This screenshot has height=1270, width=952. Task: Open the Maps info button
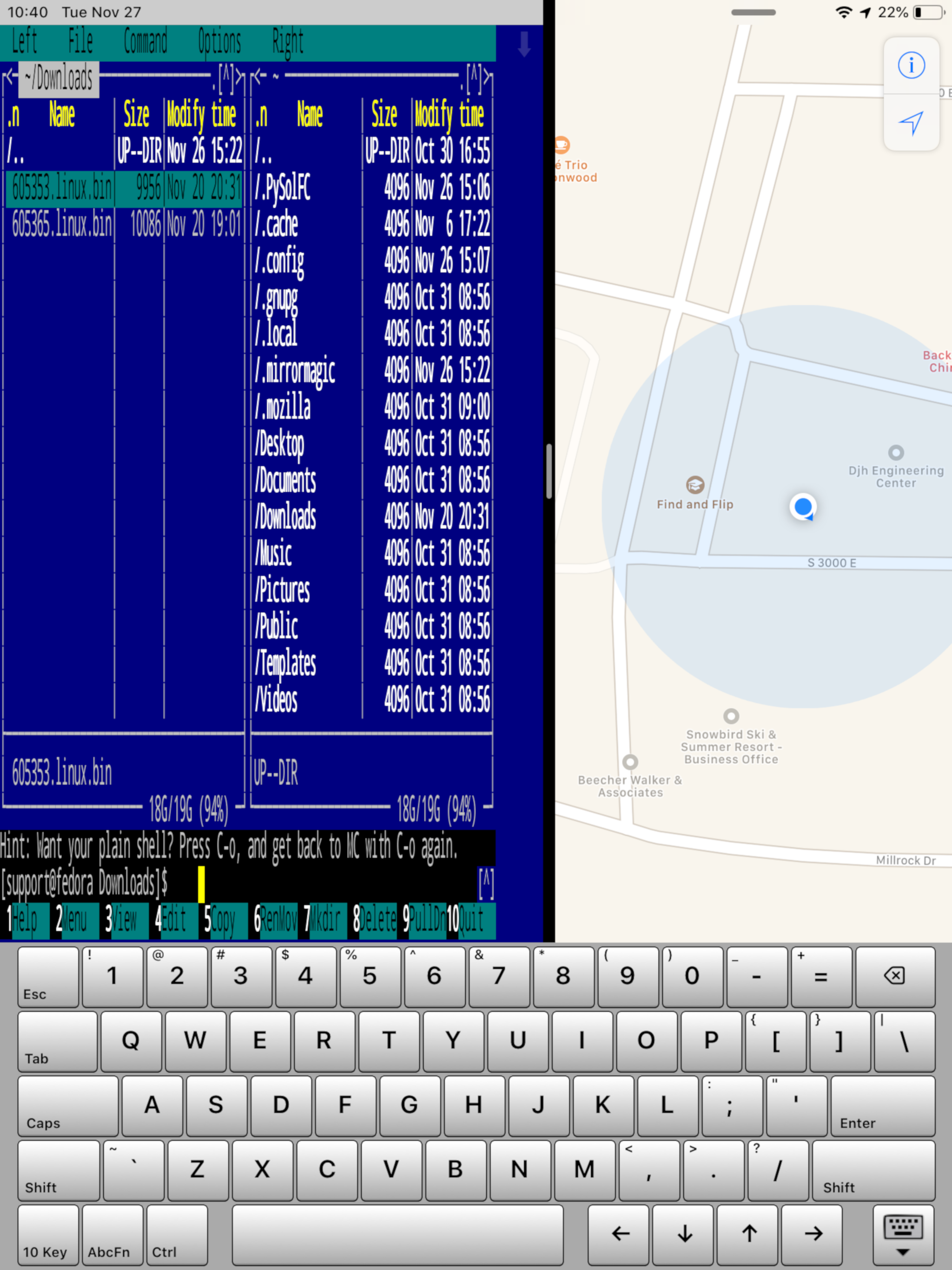click(911, 65)
